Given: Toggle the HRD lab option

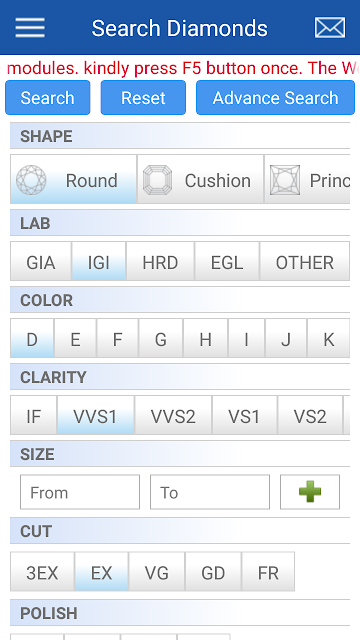Looking at the screenshot, I should (x=160, y=261).
